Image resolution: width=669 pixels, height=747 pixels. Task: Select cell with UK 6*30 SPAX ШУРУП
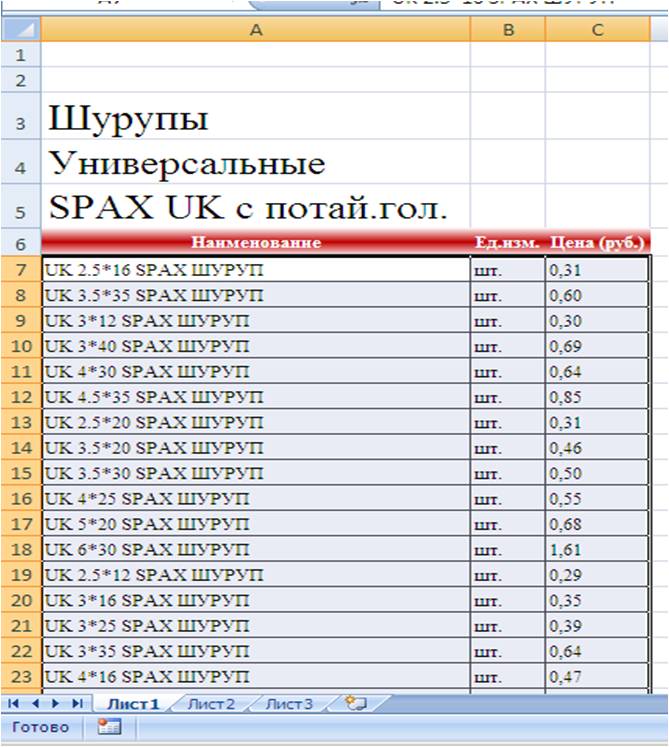(x=256, y=549)
